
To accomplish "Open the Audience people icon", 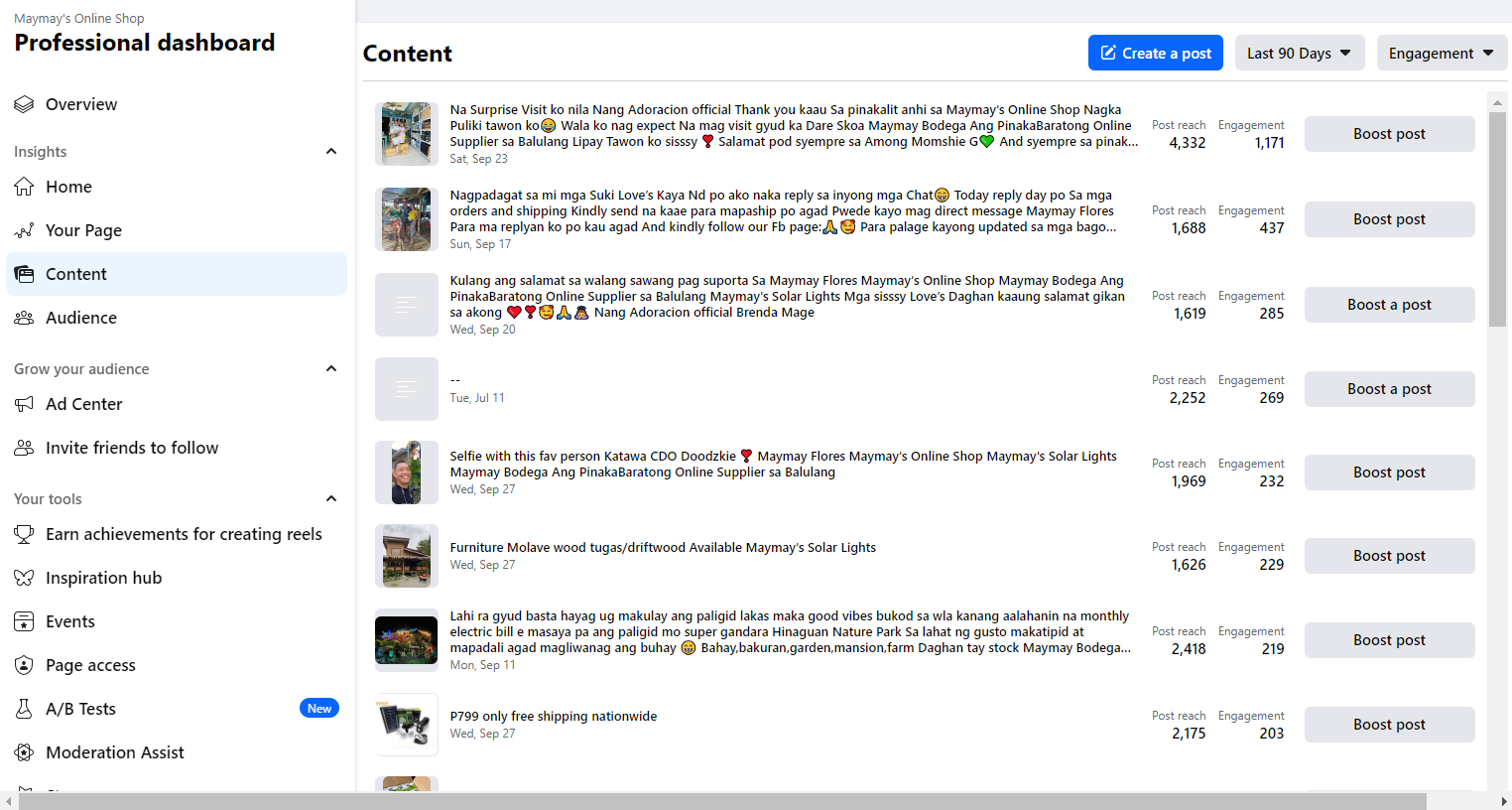I will click(24, 318).
